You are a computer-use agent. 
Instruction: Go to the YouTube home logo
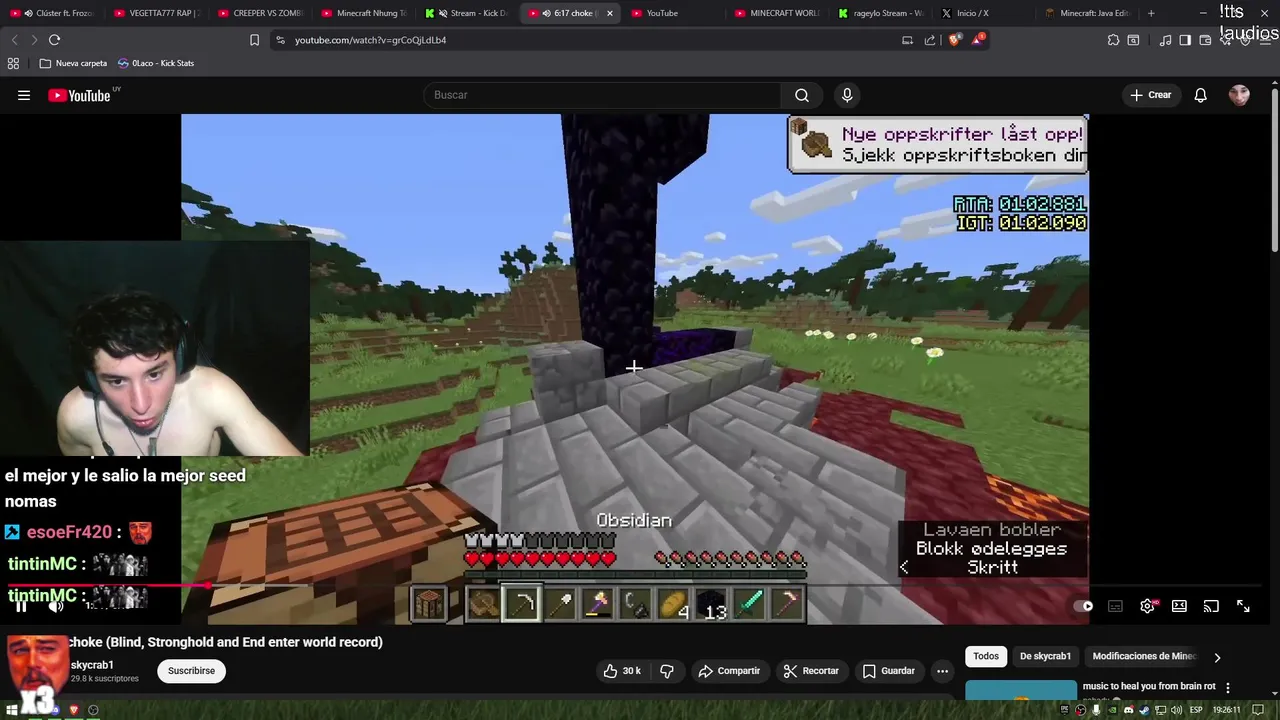coord(80,95)
